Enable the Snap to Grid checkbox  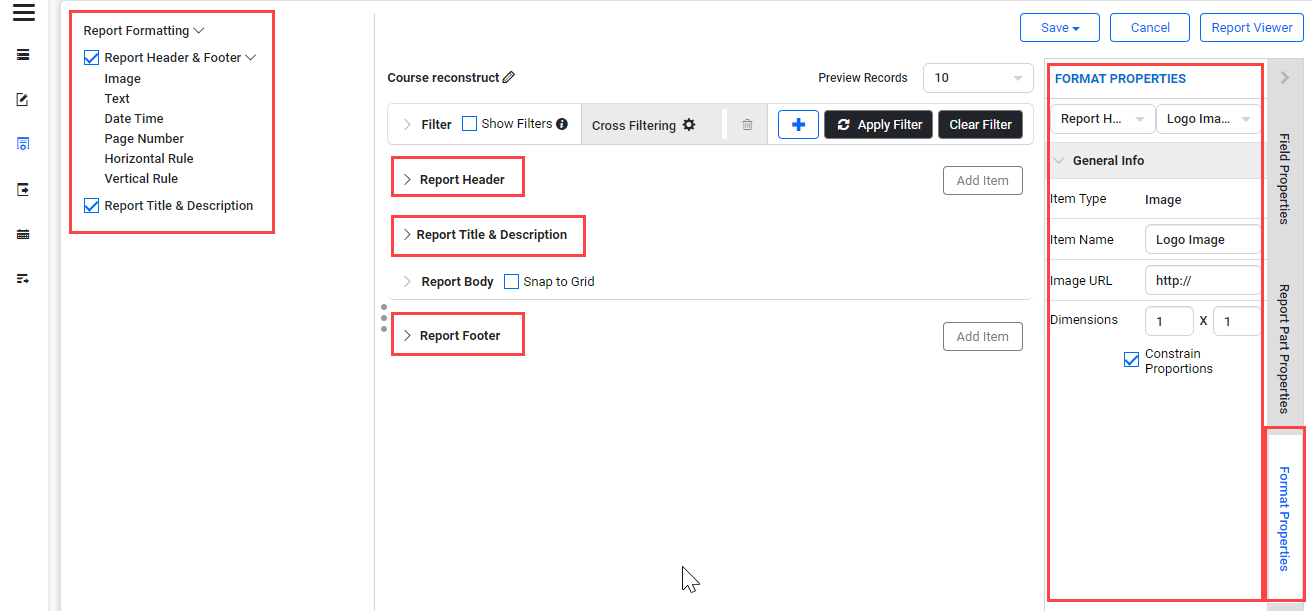pyautogui.click(x=511, y=281)
